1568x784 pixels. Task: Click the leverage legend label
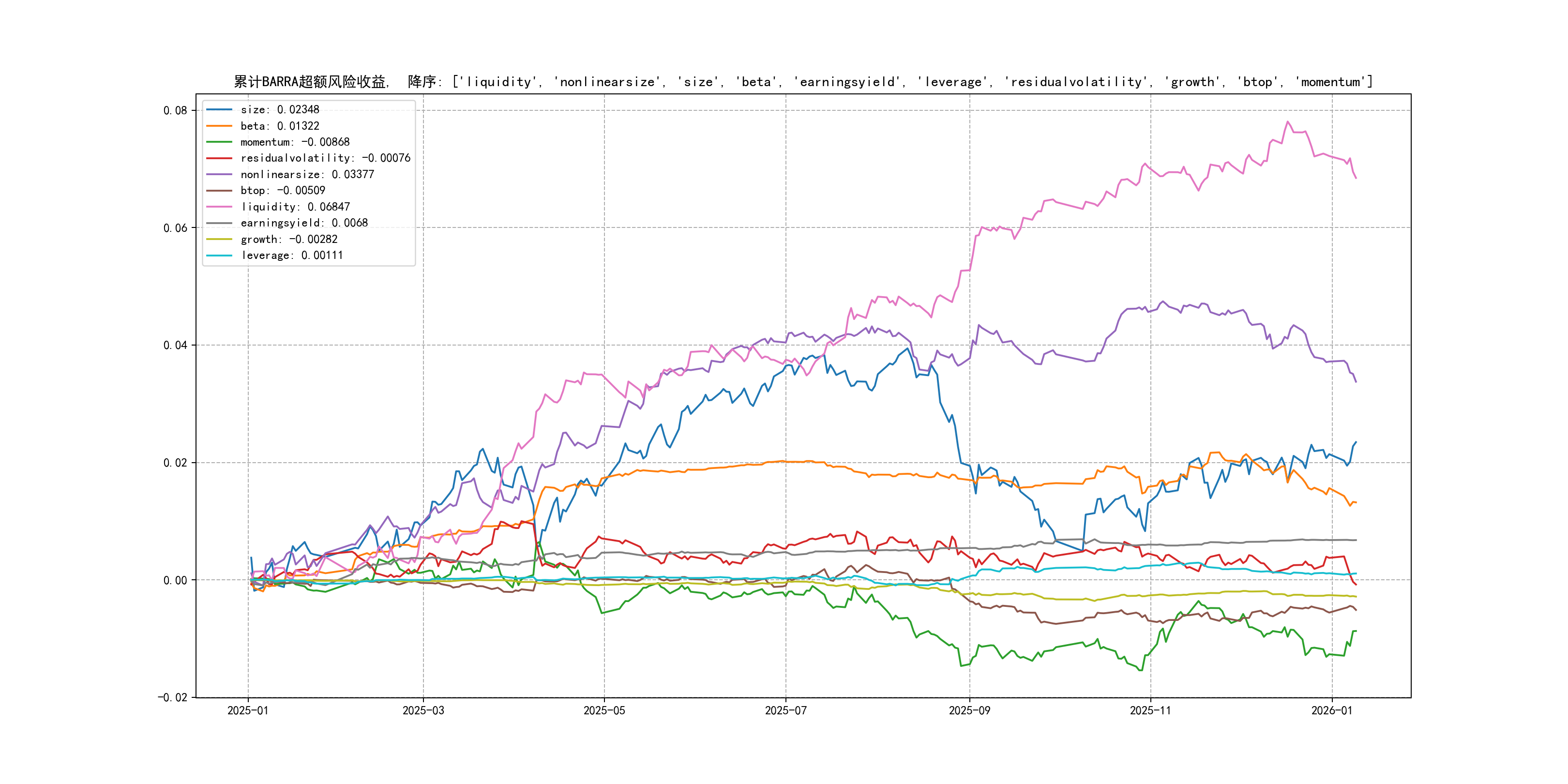[x=291, y=256]
